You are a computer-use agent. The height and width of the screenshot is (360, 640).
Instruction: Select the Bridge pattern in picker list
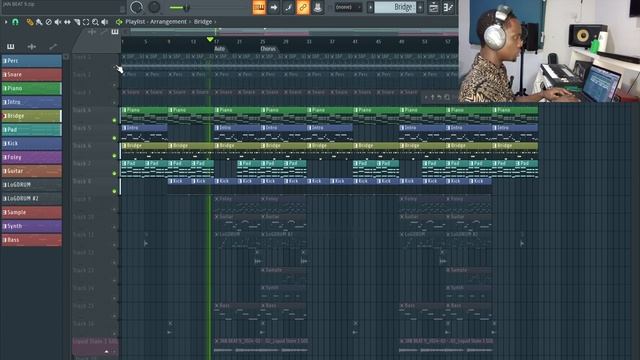tap(31, 116)
